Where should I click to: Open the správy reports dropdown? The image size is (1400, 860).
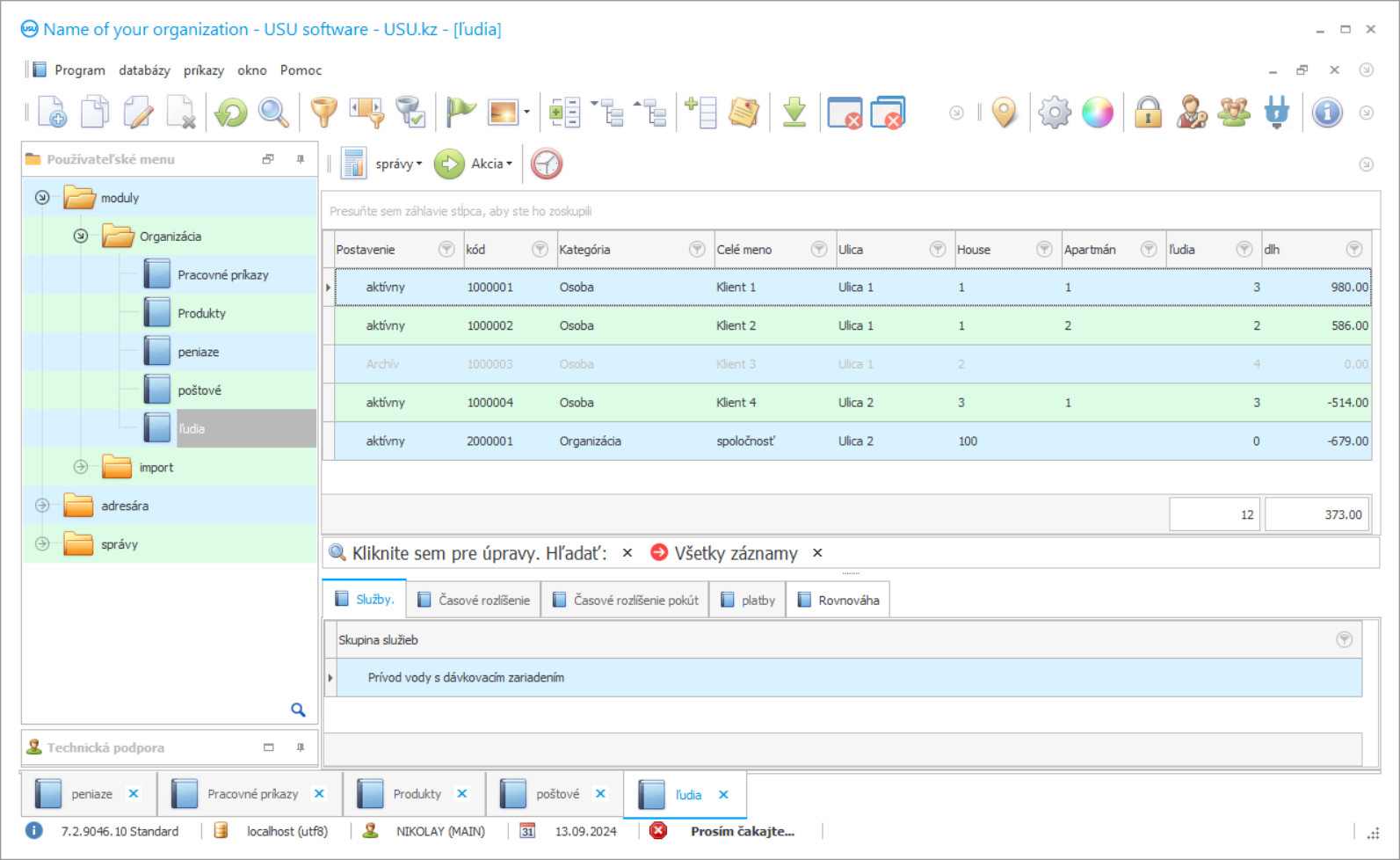coord(398,164)
